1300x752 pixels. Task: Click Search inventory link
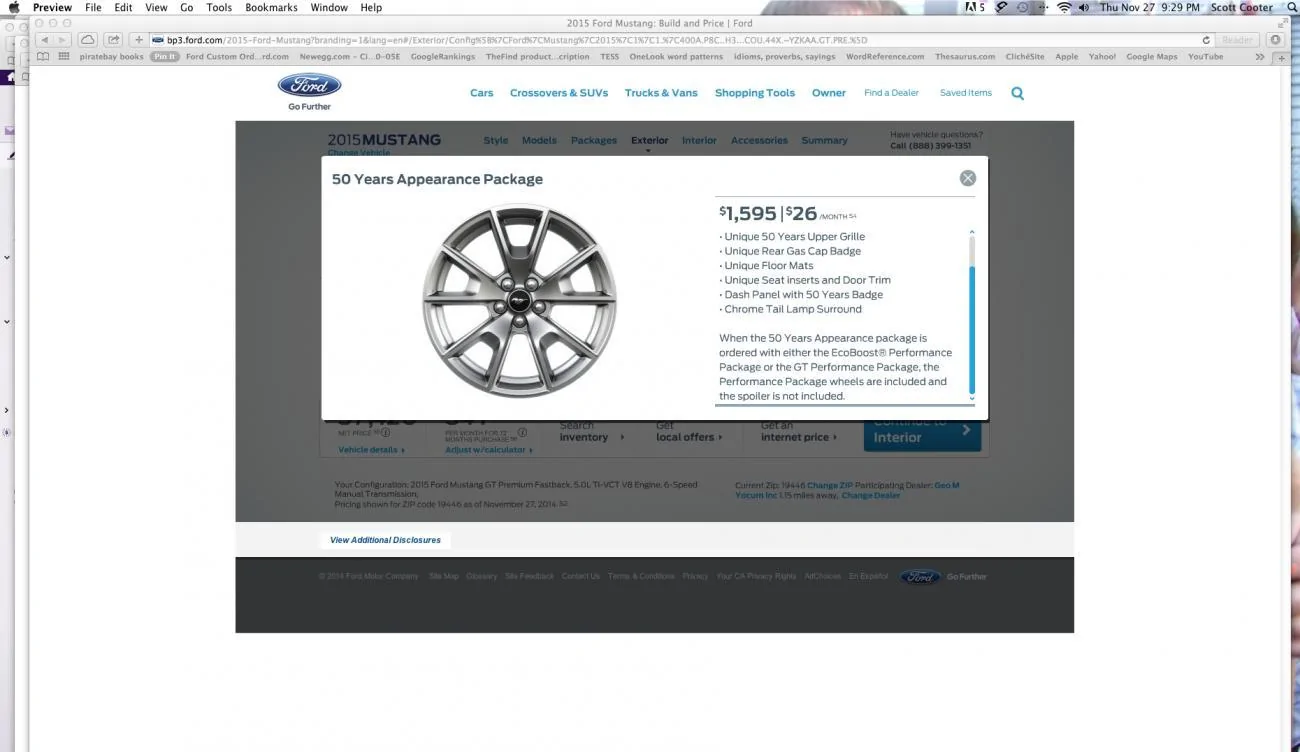pyautogui.click(x=592, y=433)
